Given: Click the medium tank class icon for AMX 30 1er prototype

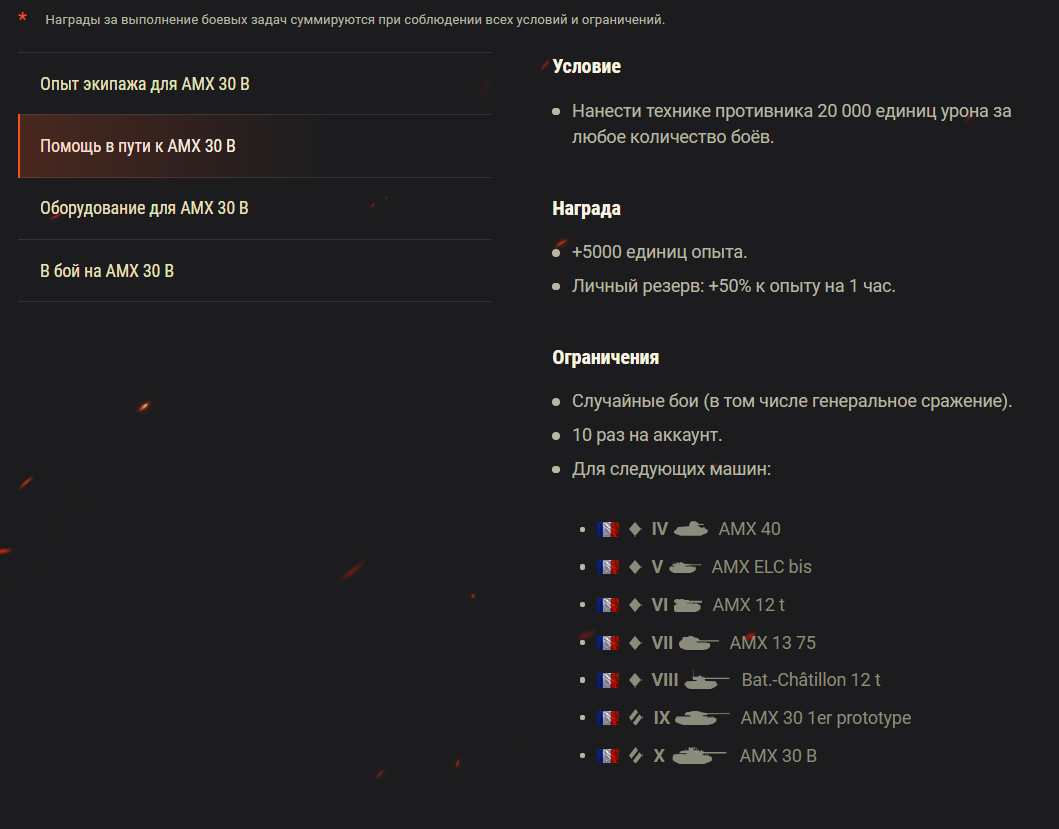Looking at the screenshot, I should click(636, 718).
